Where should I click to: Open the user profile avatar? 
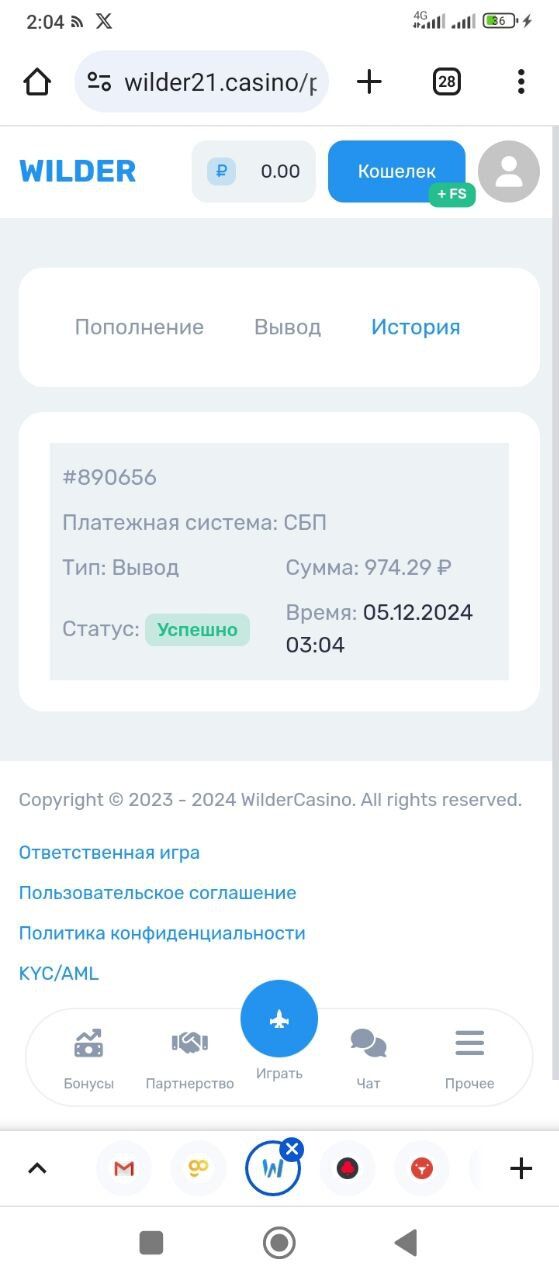(x=509, y=172)
